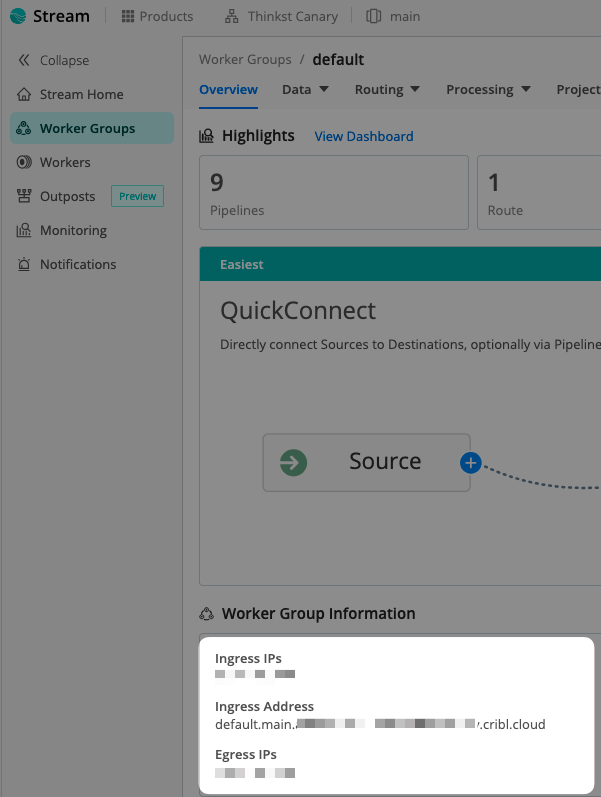The width and height of the screenshot is (601, 797).
Task: Open the Notifications page
Action: 78,264
